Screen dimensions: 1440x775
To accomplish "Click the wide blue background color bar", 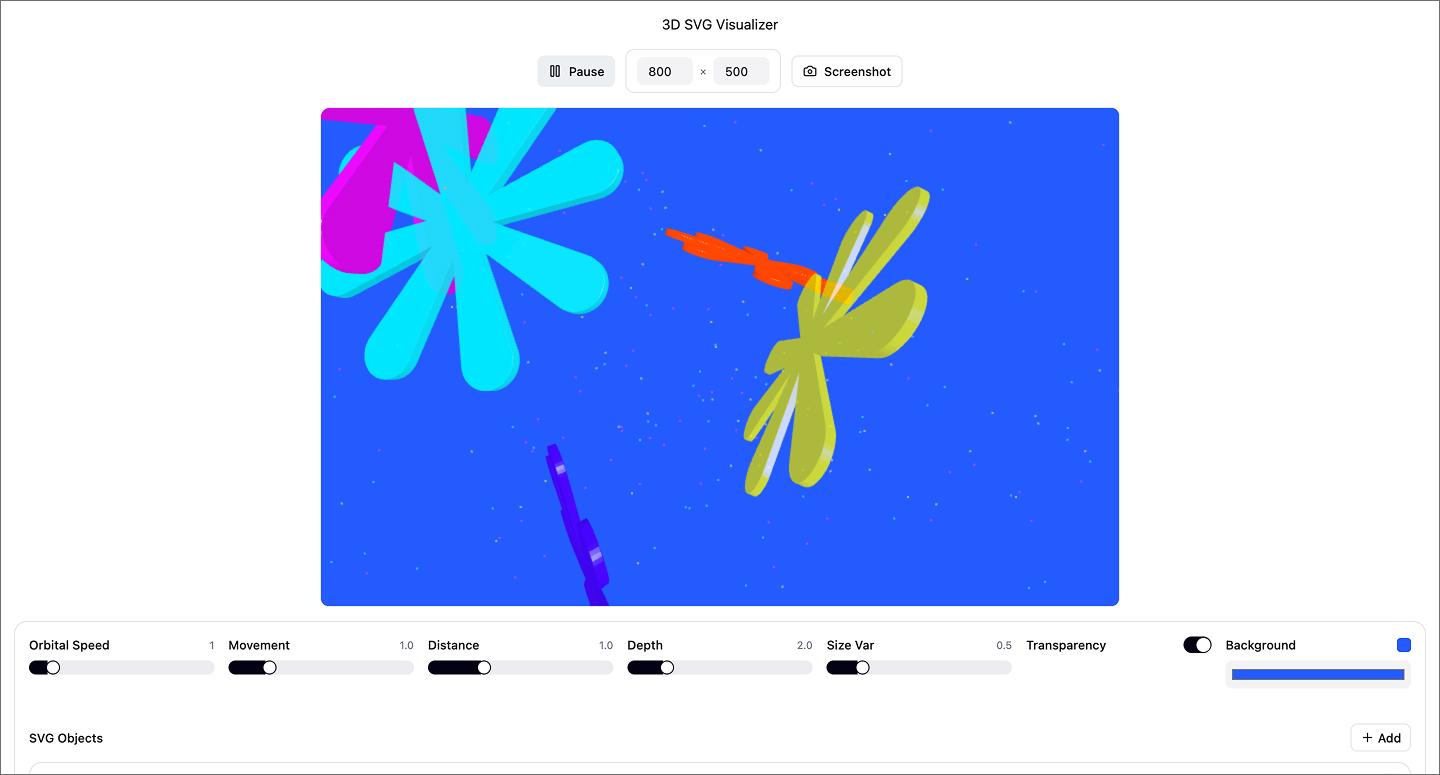I will pyautogui.click(x=1318, y=674).
